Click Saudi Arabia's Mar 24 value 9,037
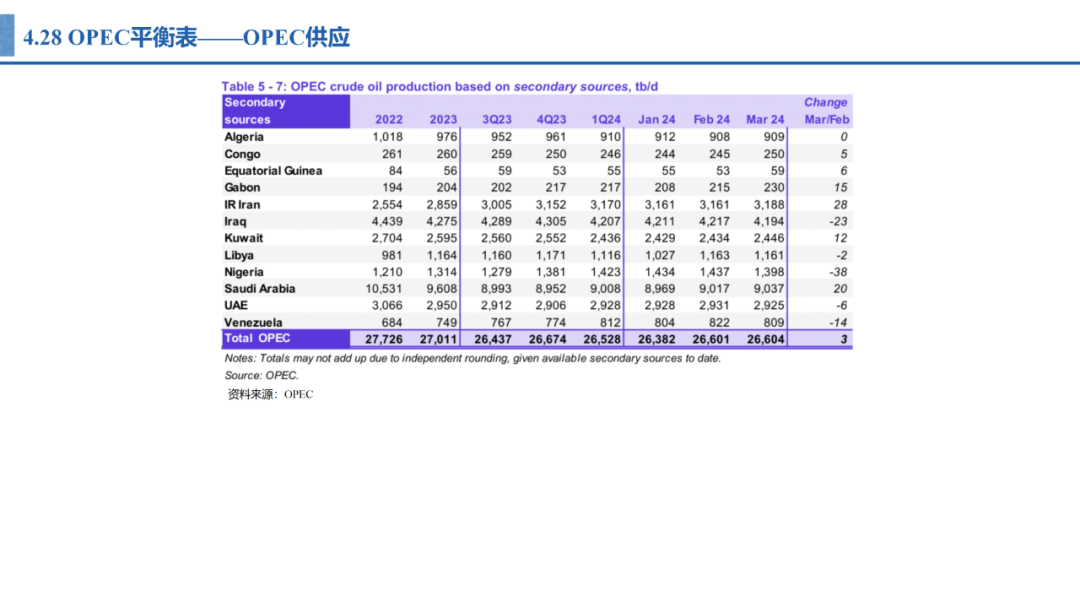 point(769,289)
